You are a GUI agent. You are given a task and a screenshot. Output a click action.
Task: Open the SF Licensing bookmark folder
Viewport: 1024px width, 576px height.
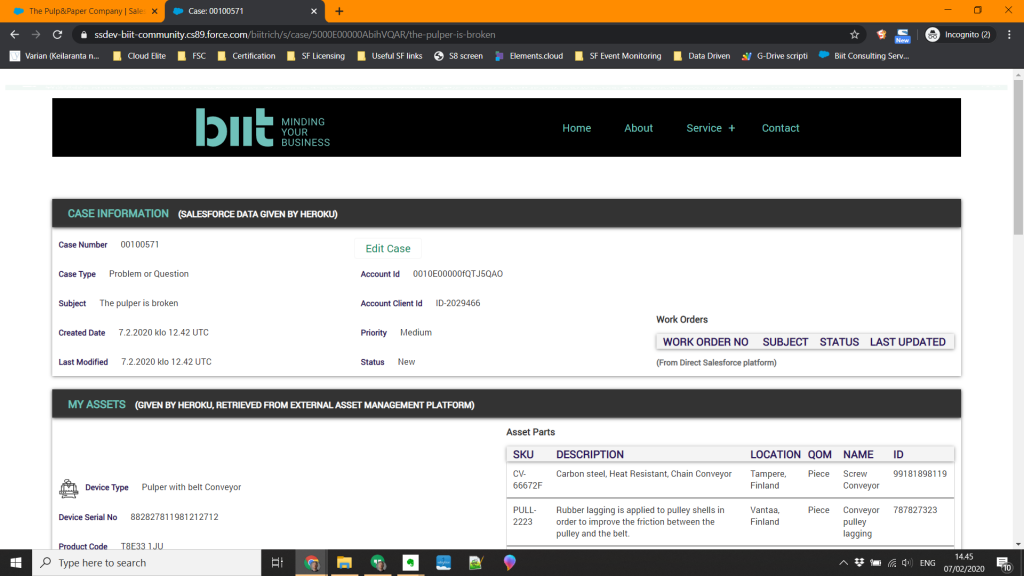click(316, 56)
